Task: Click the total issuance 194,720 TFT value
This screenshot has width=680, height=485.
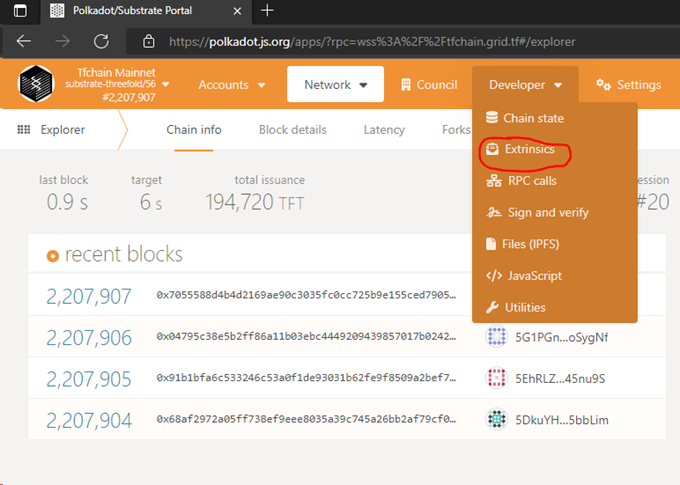Action: [x=255, y=202]
